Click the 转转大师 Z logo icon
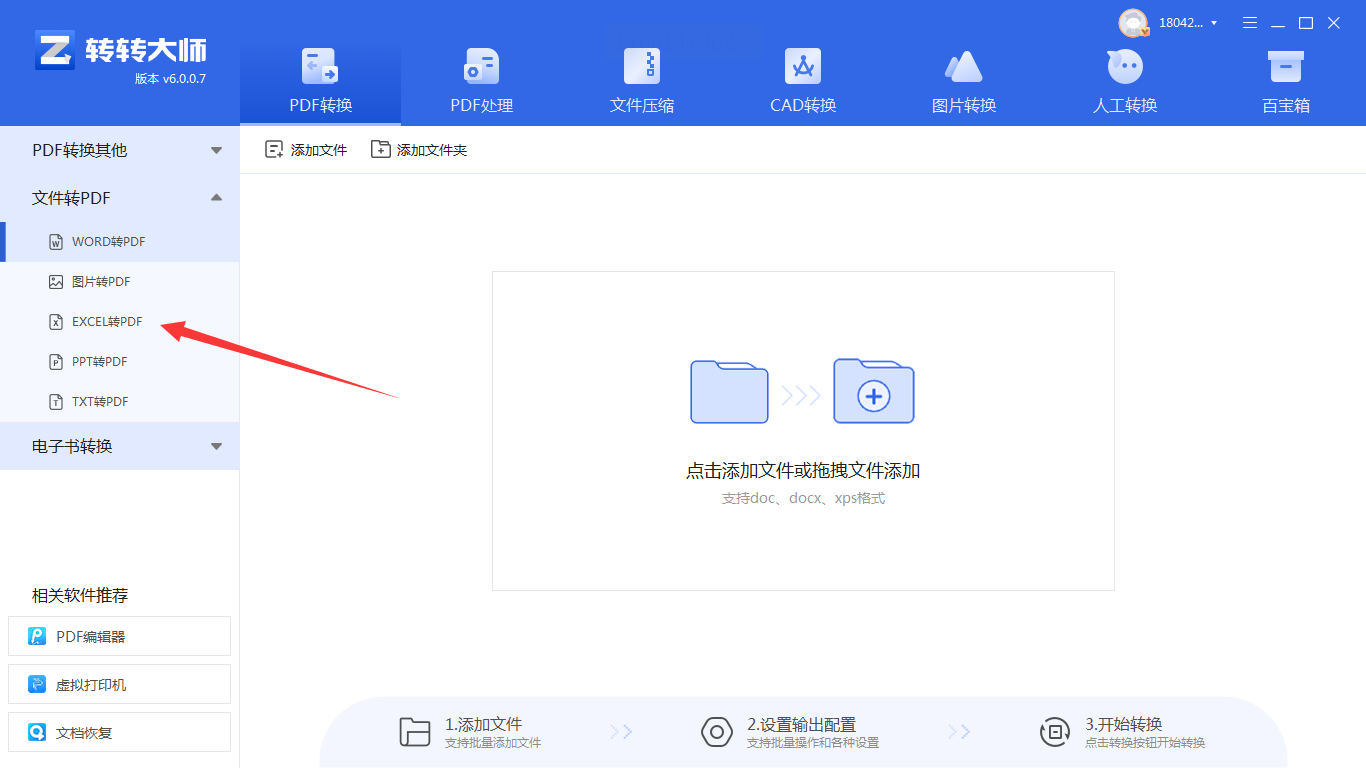This screenshot has height=768, width=1366. [55, 50]
